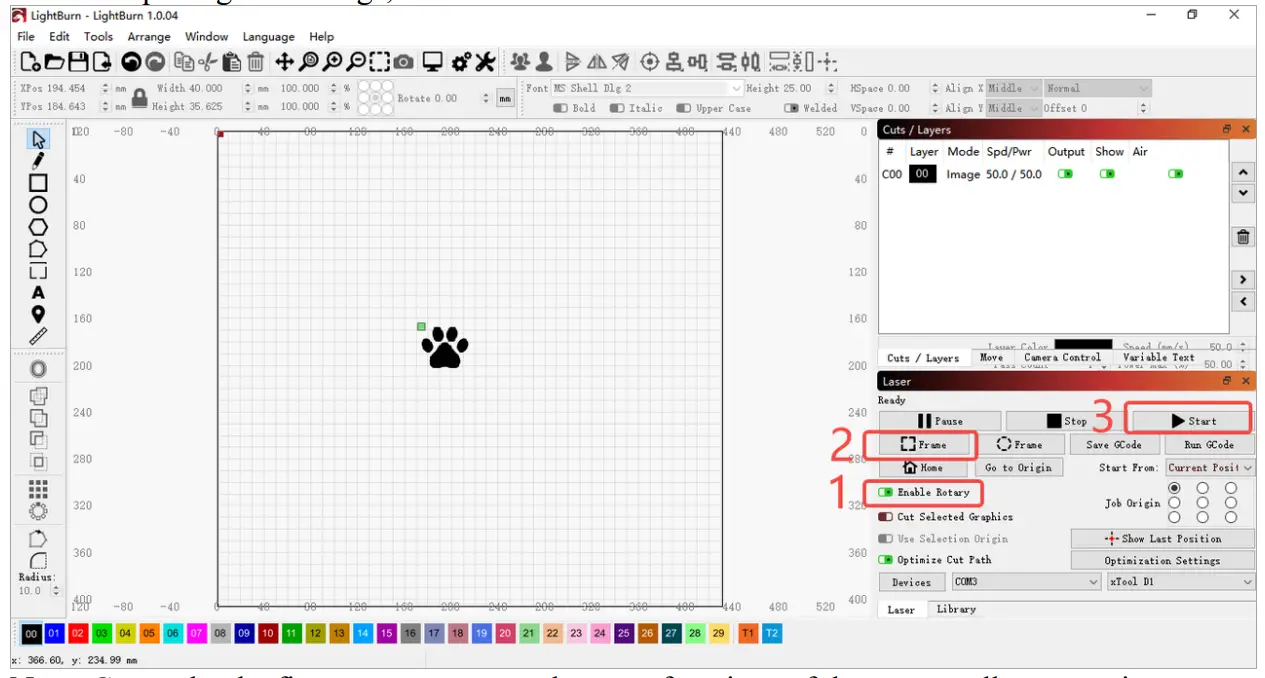
Task: Select the Measure ruler tool
Action: (x=38, y=336)
